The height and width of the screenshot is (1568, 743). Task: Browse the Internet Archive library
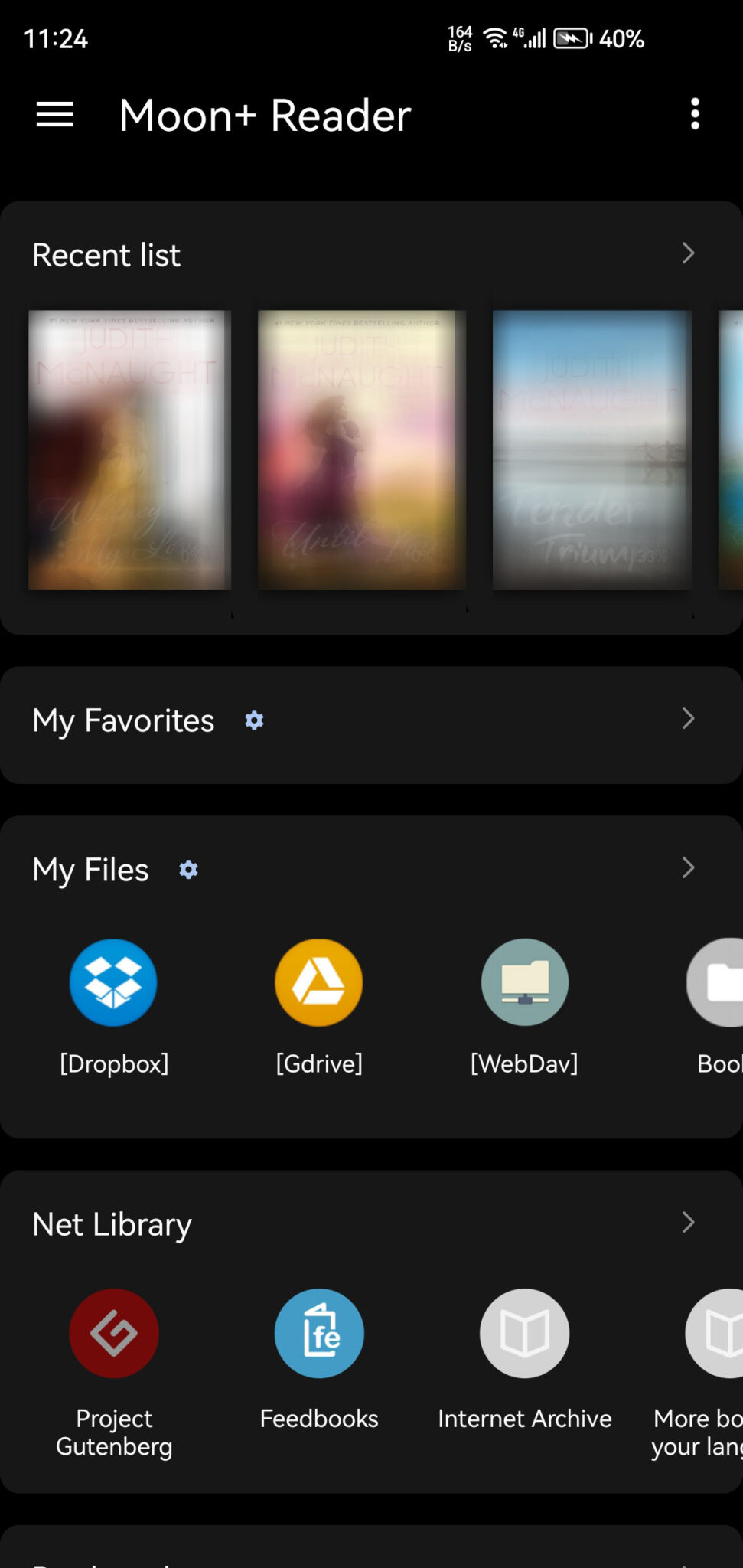pos(524,1333)
